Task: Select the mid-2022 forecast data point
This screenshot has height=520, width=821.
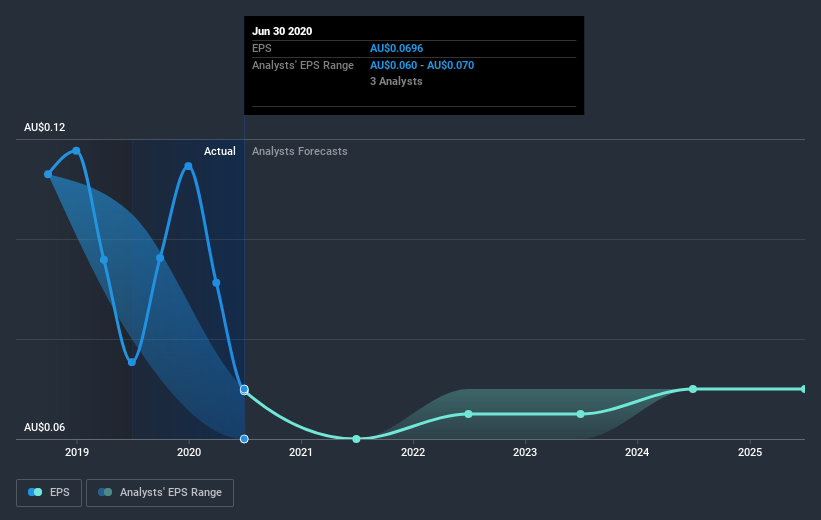Action: tap(468, 414)
